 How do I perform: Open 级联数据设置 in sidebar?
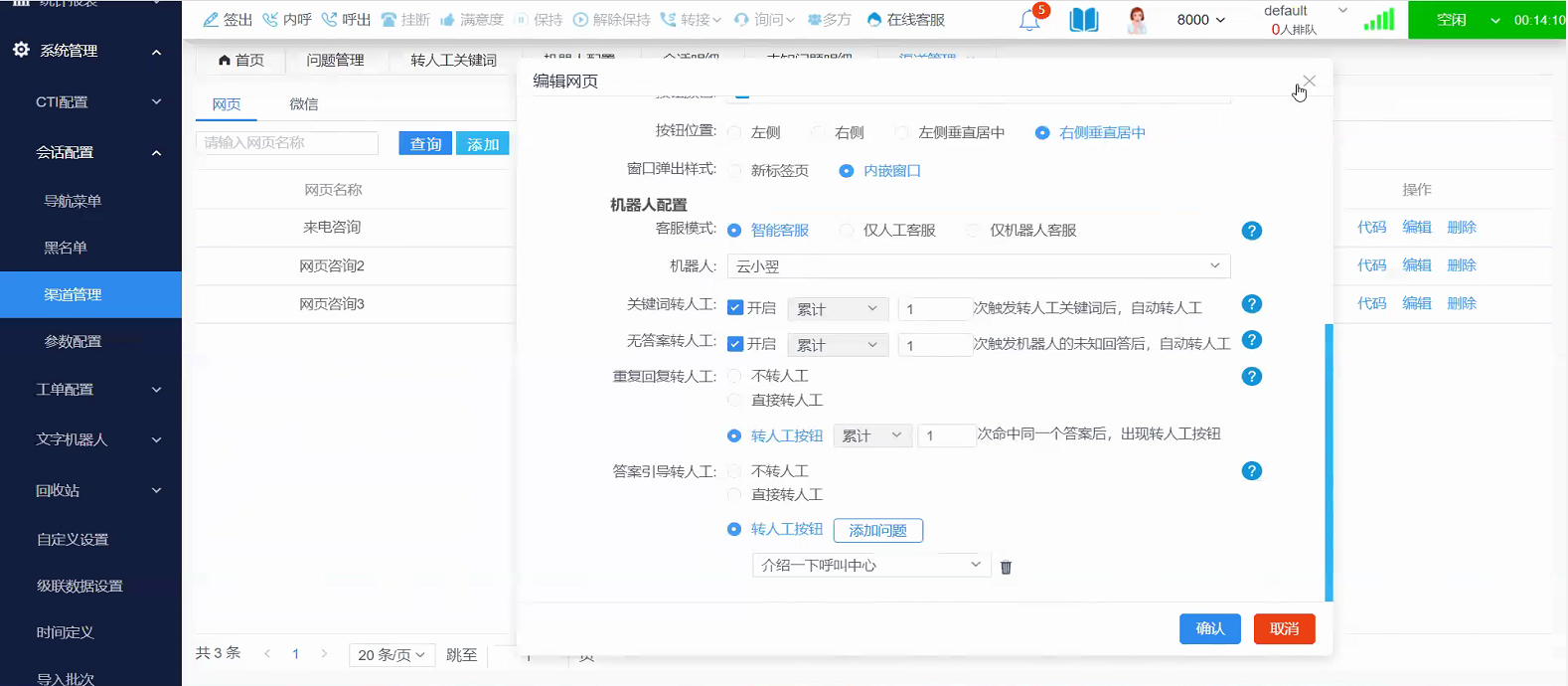79,587
